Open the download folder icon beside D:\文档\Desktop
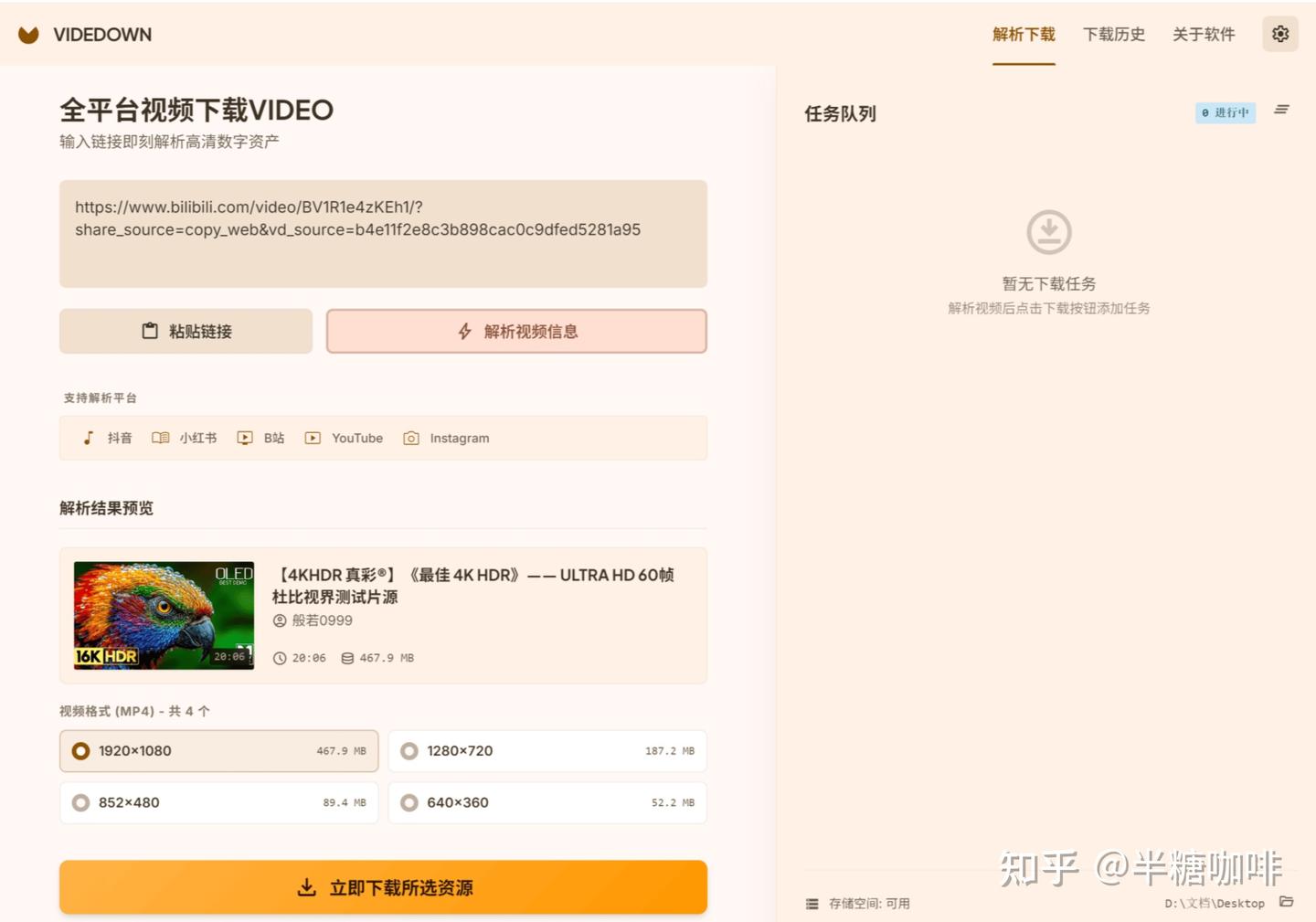 (x=1286, y=902)
